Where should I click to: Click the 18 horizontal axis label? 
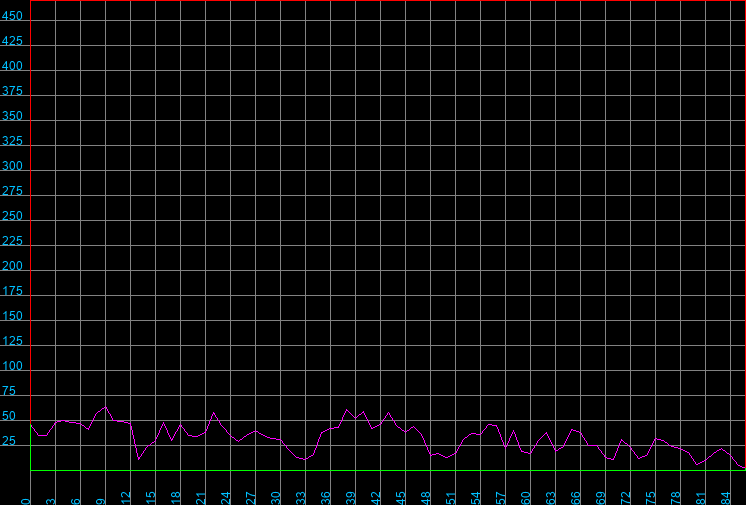tap(176, 498)
